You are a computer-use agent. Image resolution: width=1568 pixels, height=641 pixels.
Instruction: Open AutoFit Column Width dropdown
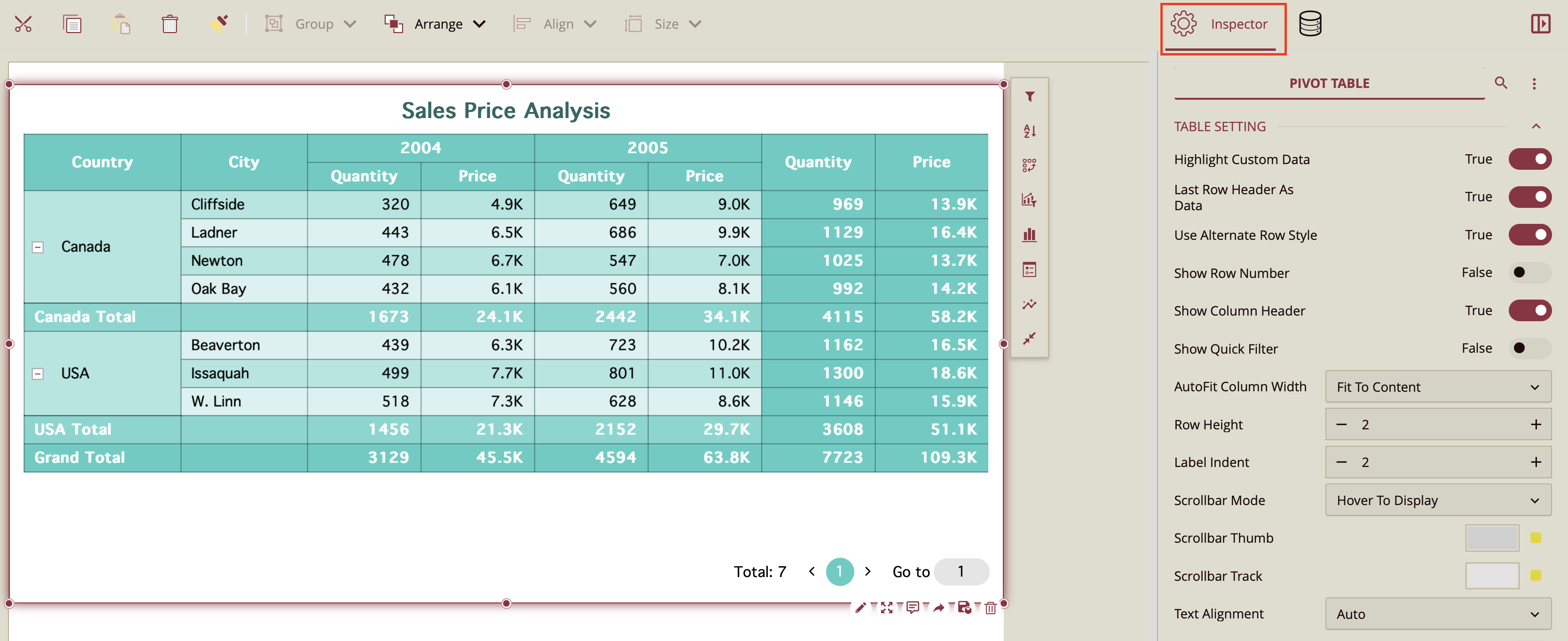tap(1438, 387)
